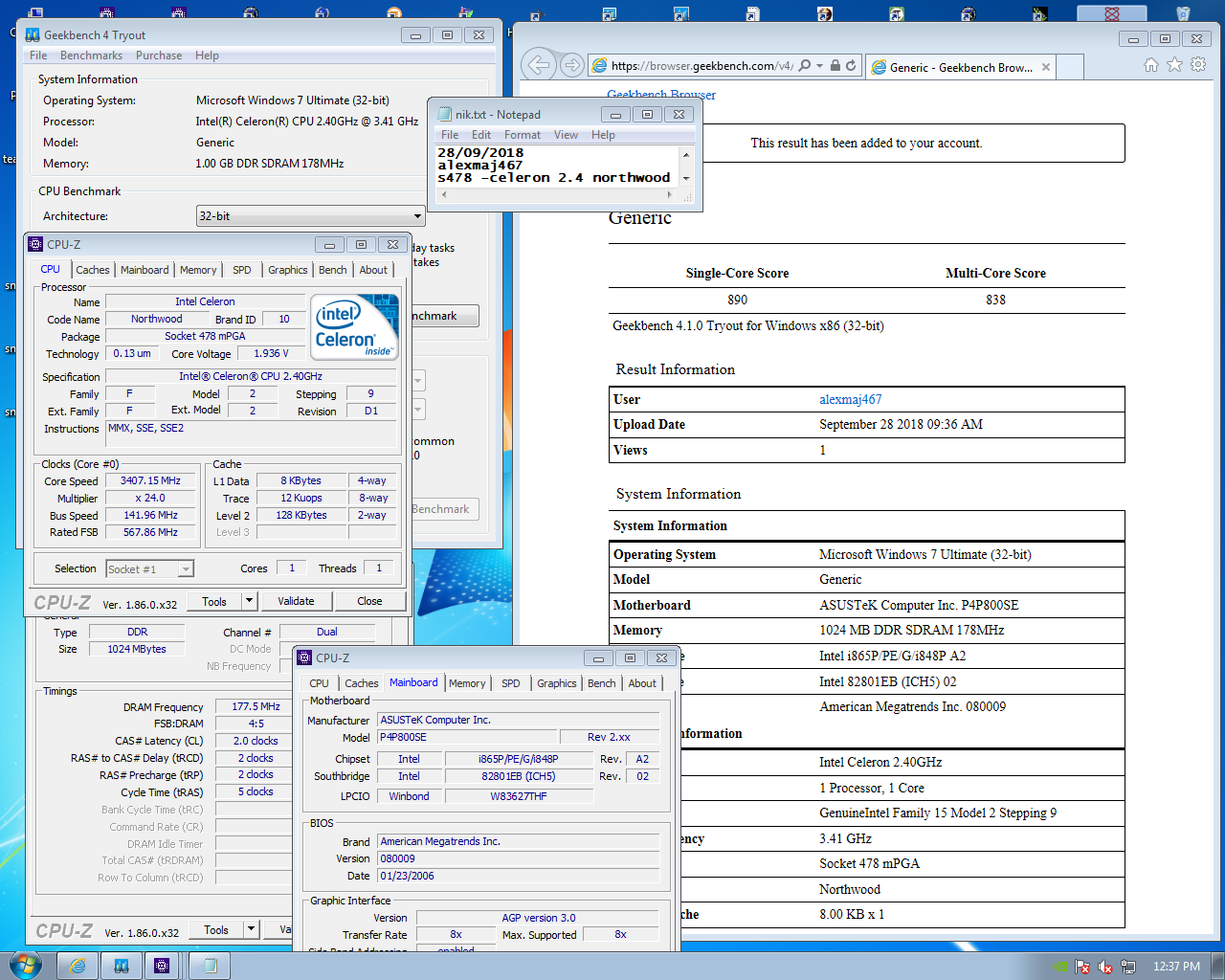The width and height of the screenshot is (1225, 980).
Task: Go back in Internet Explorer
Action: [x=539, y=65]
